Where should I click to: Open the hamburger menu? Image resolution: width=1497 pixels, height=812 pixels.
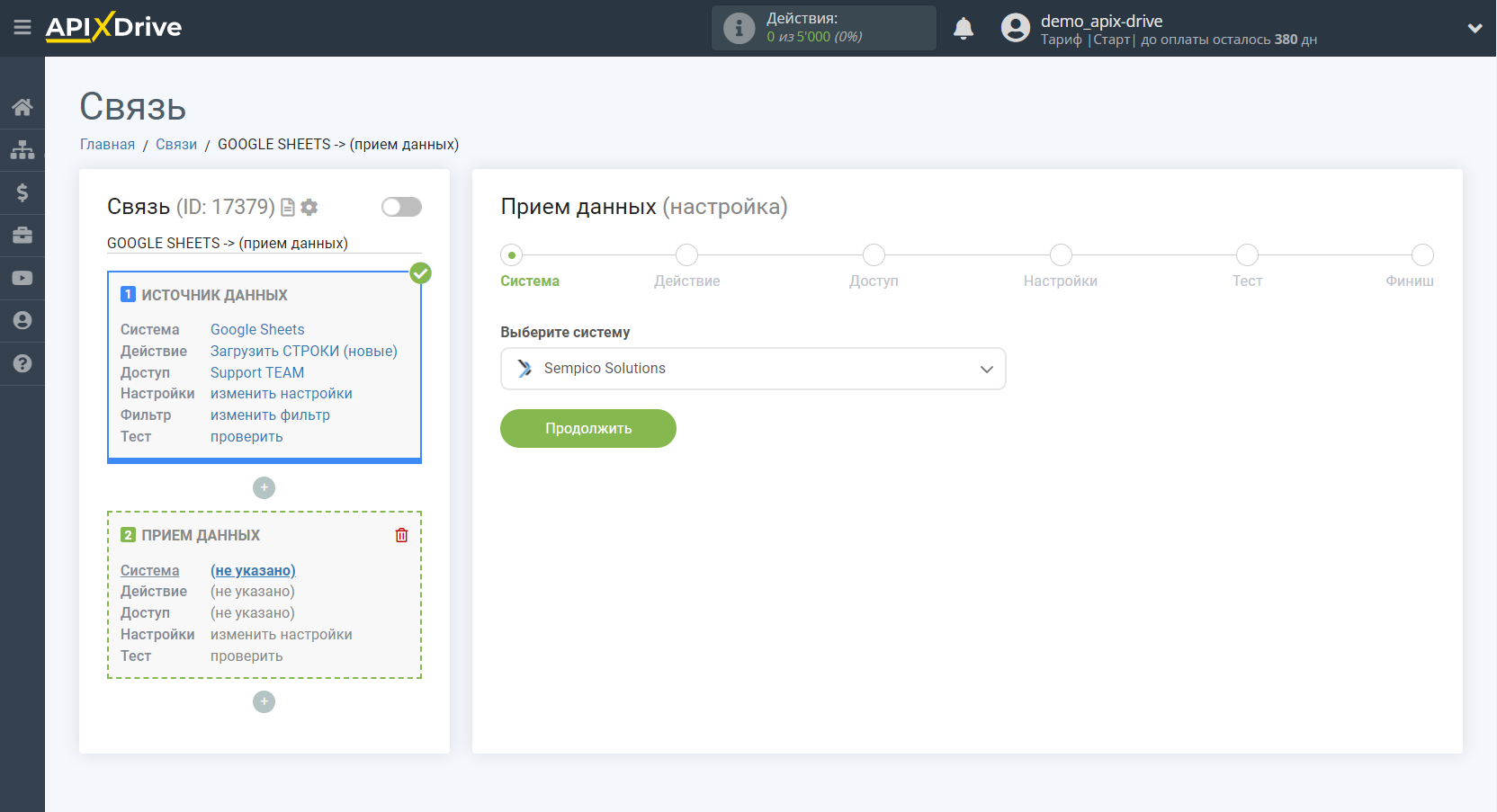pos(22,28)
